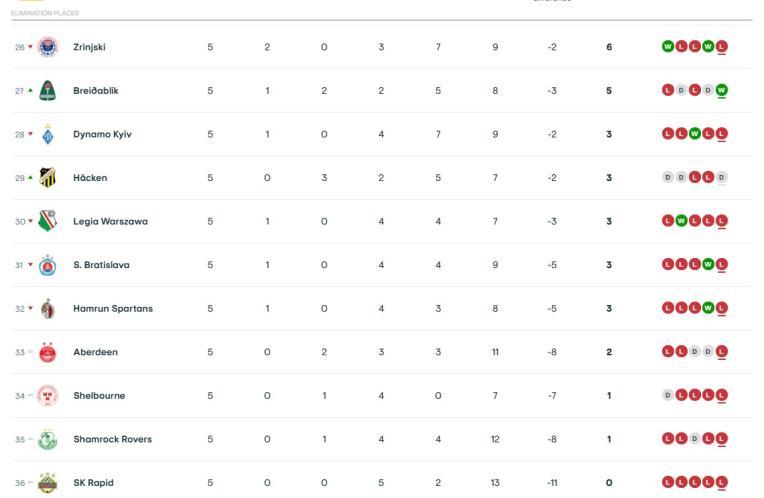Open the Dynamo Kyiv team link
Viewport: 764px width, 498px height.
[x=102, y=134]
